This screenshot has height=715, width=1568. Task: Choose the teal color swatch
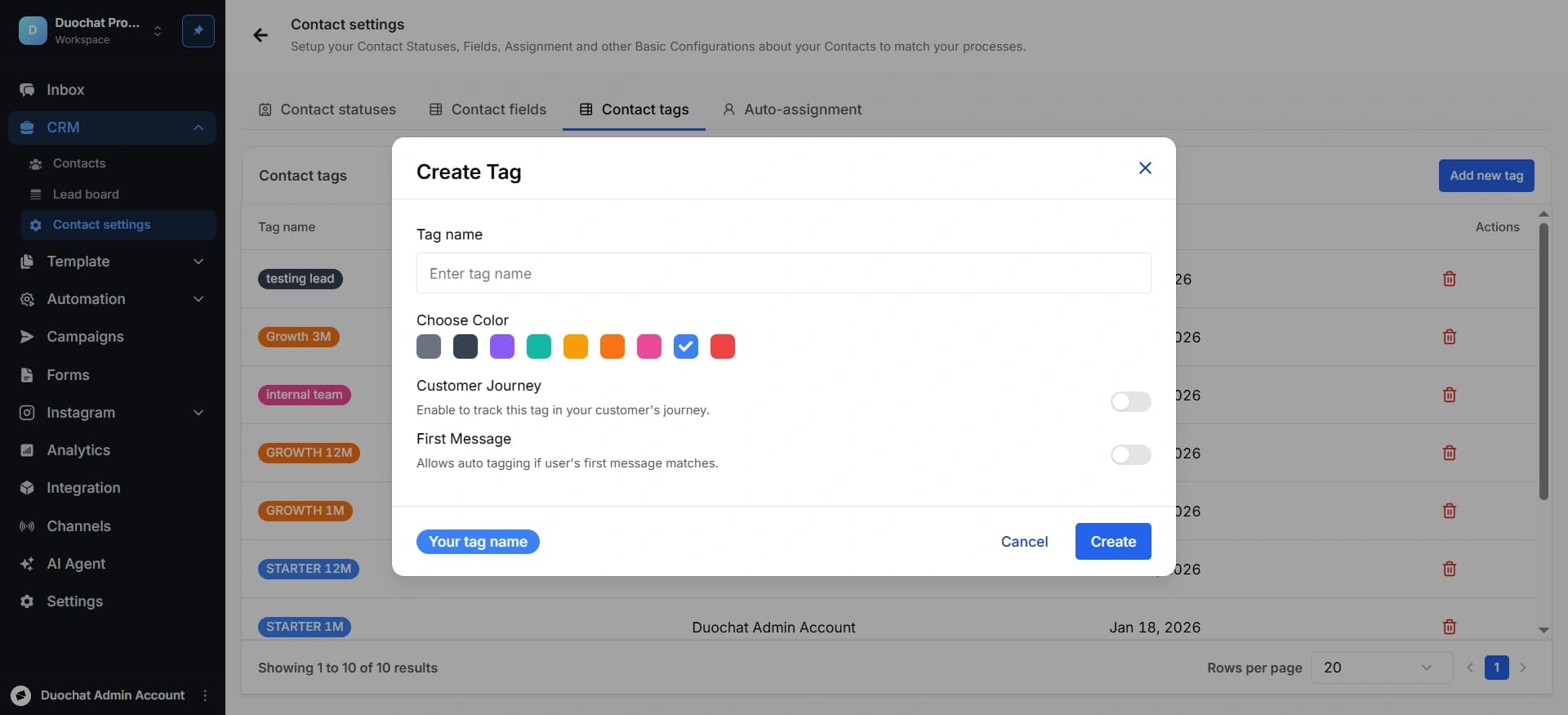[x=539, y=346]
